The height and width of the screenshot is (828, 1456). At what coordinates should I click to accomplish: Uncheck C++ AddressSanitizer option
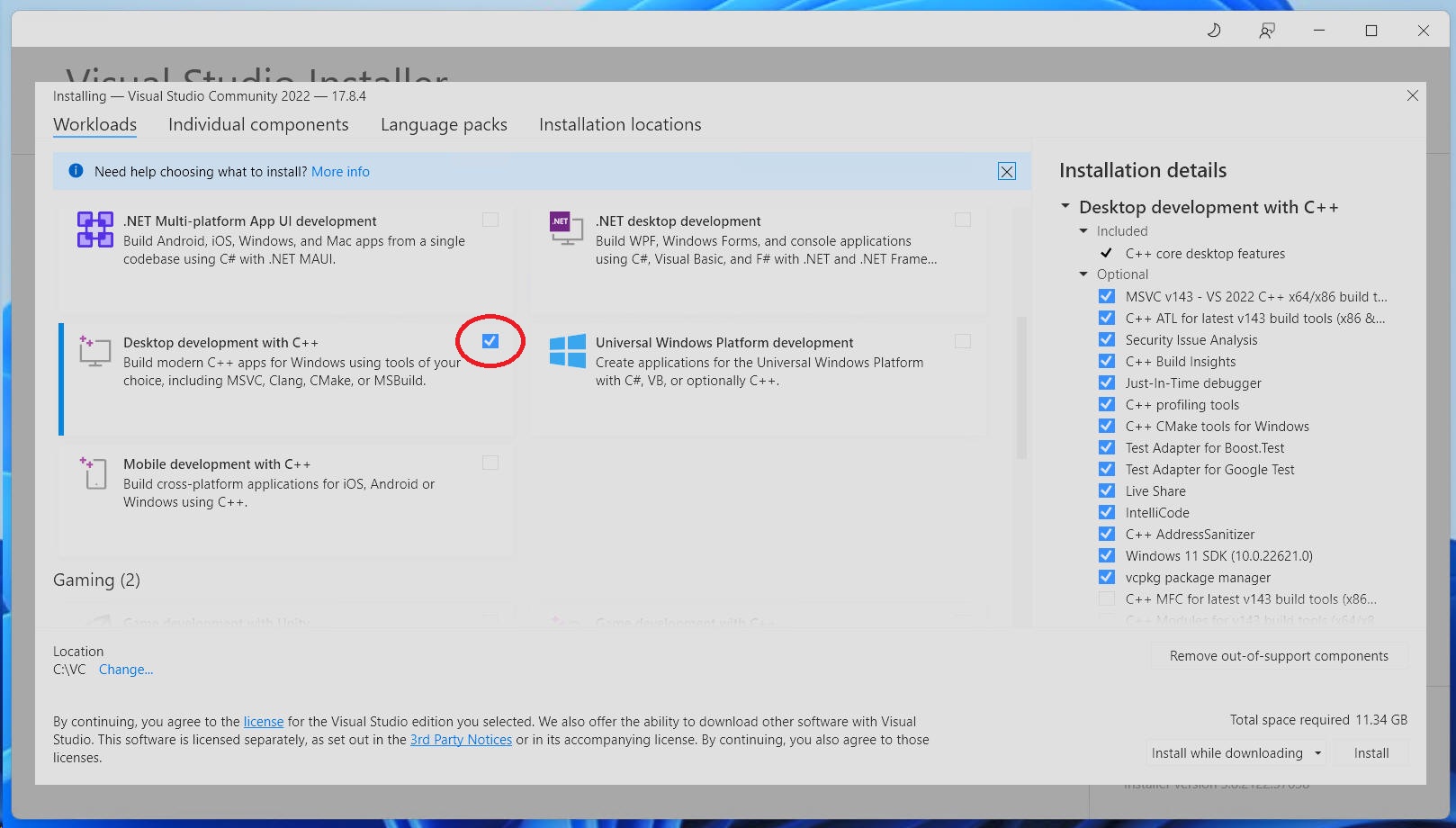tap(1107, 534)
